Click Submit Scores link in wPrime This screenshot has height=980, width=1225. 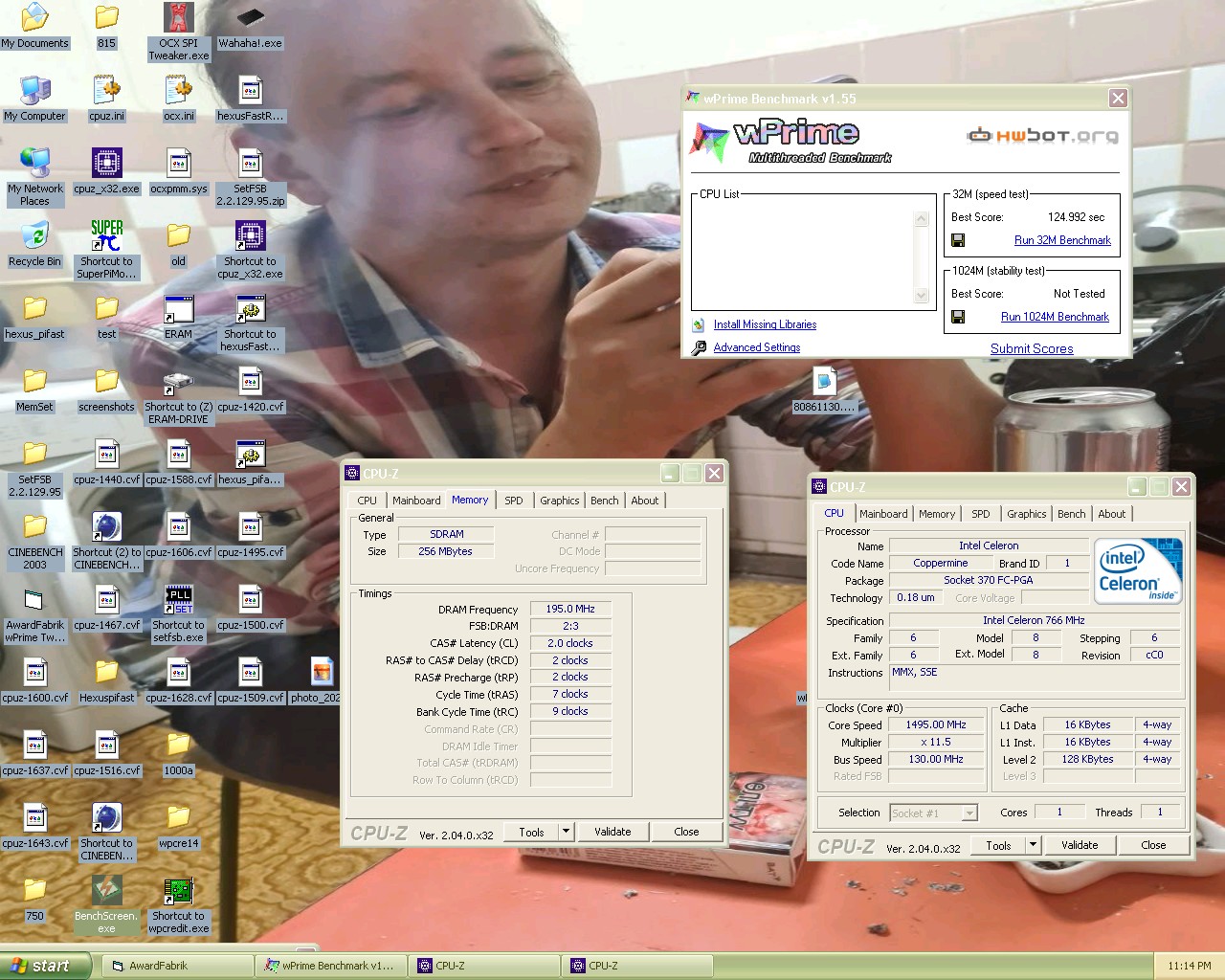pos(1032,348)
